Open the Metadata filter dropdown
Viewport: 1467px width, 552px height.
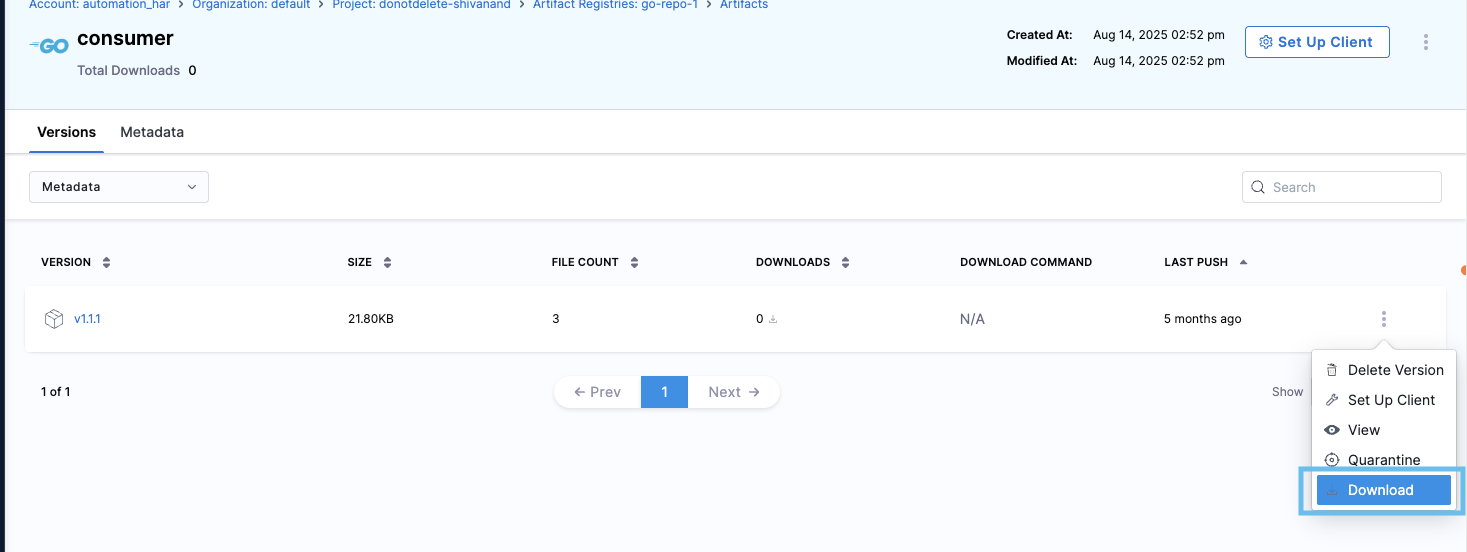coord(119,187)
